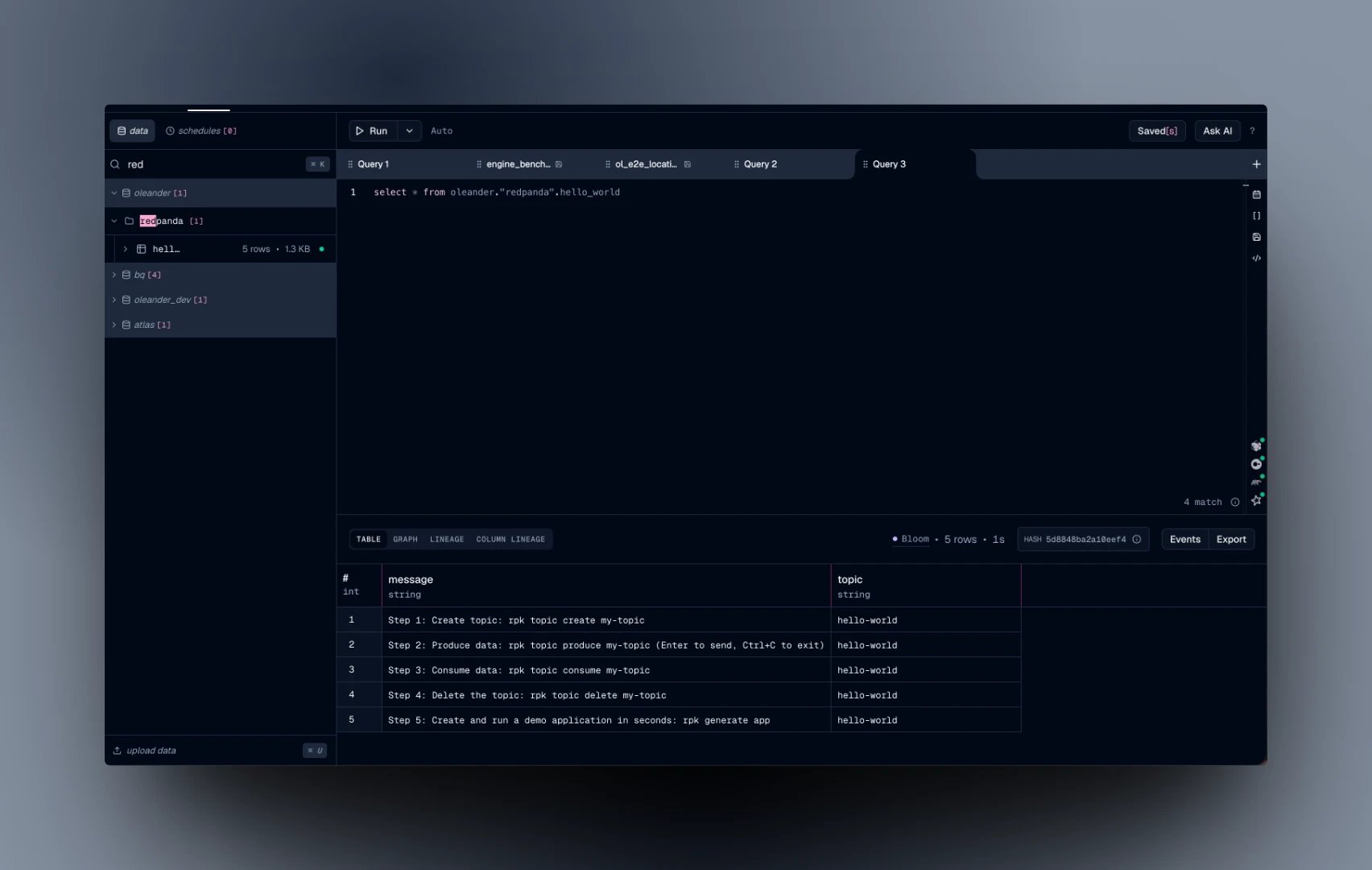The image size is (1372, 870).
Task: Open the COLUMN LINEAGE view
Action: (510, 540)
